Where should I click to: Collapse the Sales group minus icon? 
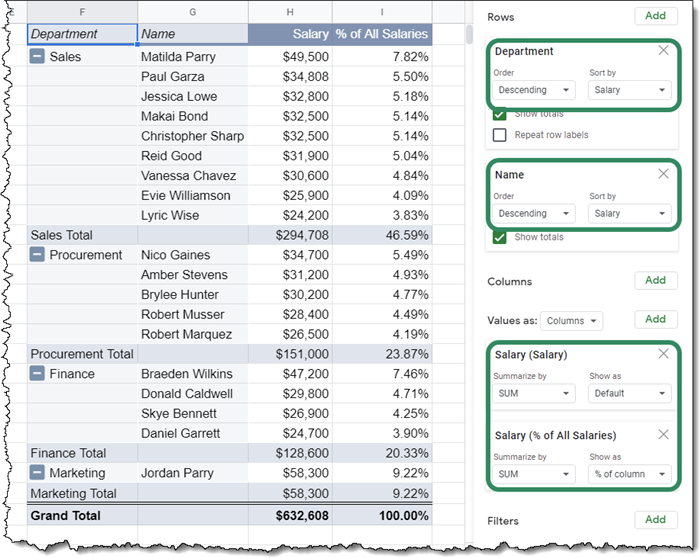point(38,57)
